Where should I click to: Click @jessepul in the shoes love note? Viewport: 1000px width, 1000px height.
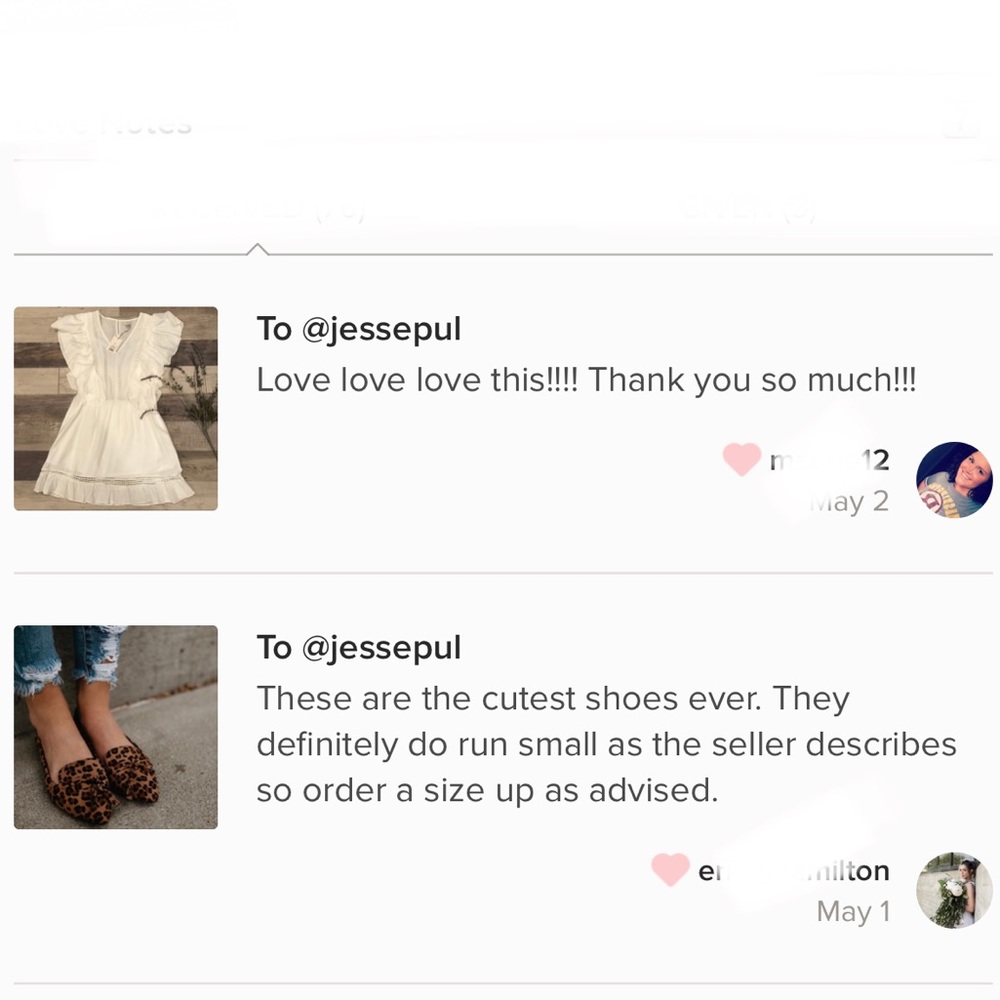tap(380, 648)
